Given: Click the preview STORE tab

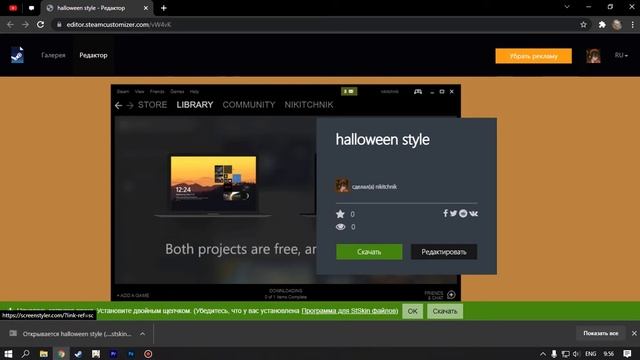Looking at the screenshot, I should coord(152,105).
